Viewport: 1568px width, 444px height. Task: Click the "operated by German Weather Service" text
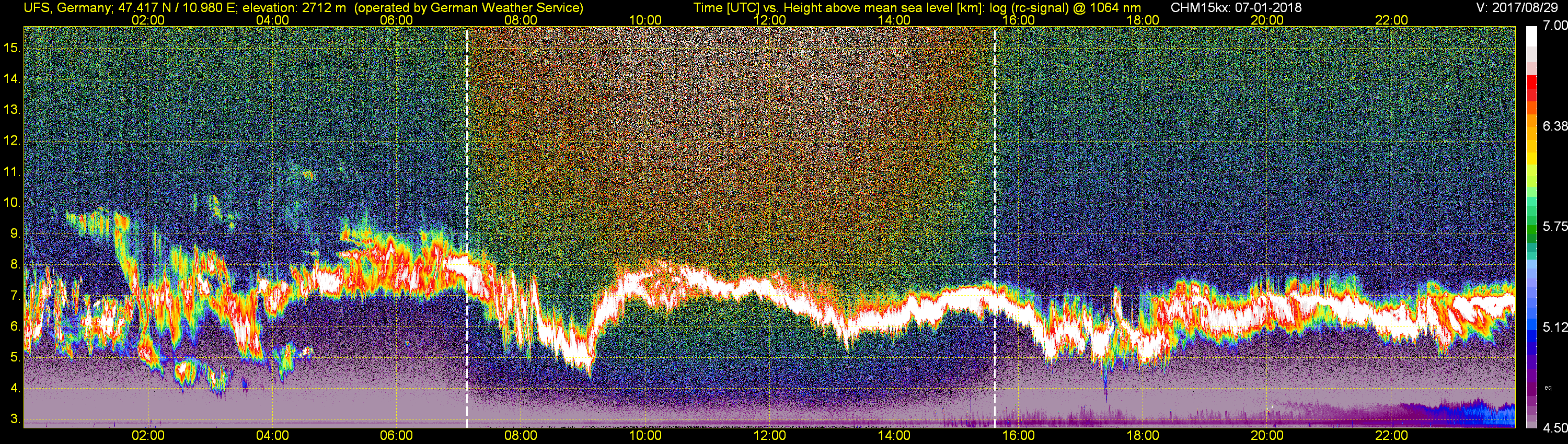pos(468,8)
